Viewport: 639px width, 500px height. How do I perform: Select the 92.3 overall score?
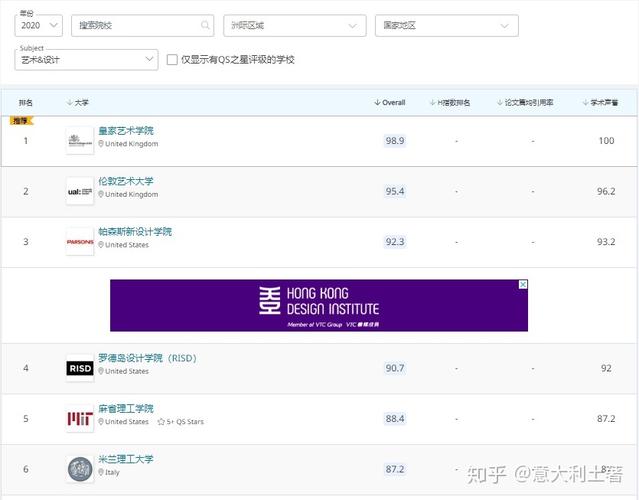(395, 242)
